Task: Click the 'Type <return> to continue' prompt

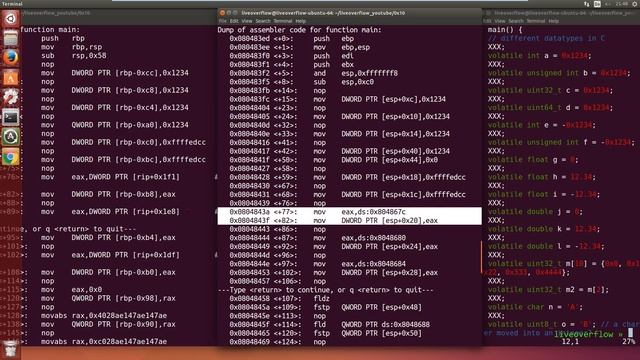Action: [325, 290]
